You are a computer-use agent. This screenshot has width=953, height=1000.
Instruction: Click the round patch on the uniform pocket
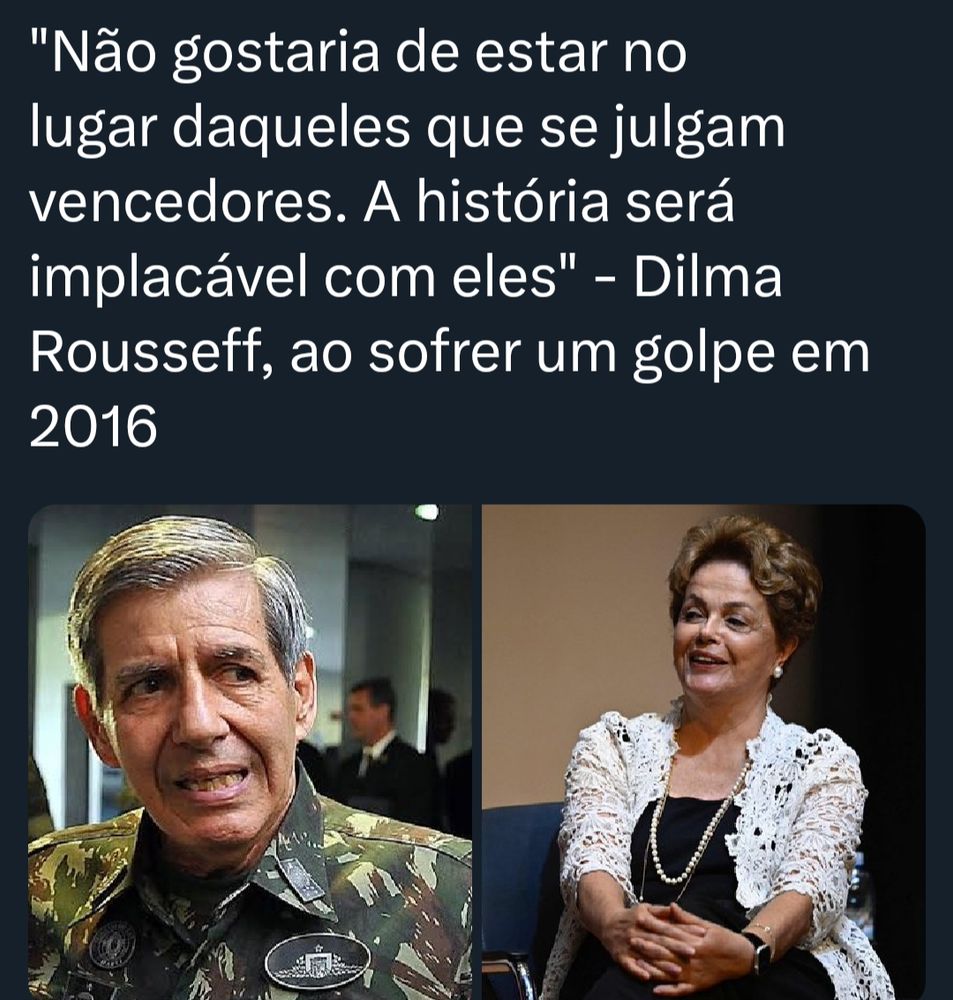tap(112, 945)
